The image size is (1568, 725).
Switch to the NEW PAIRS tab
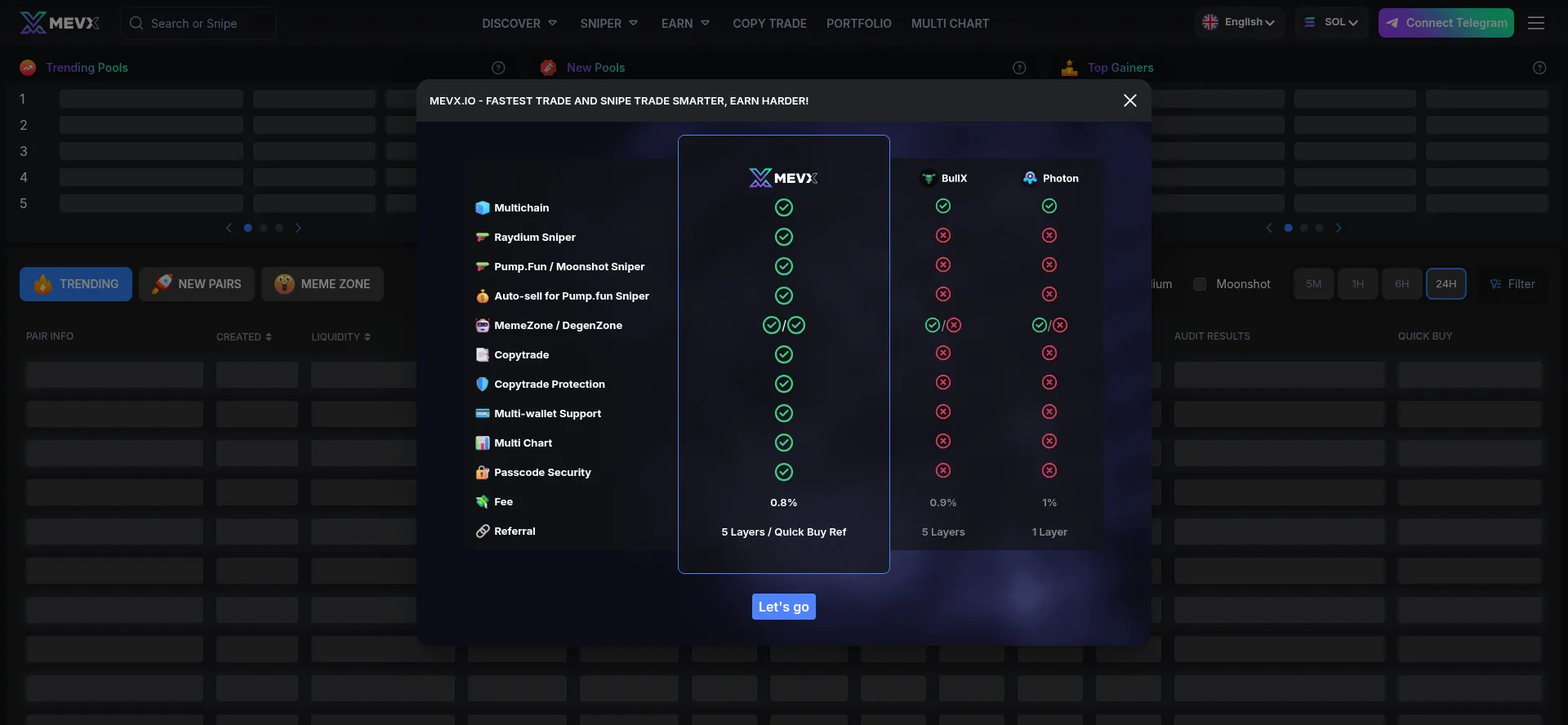(197, 284)
